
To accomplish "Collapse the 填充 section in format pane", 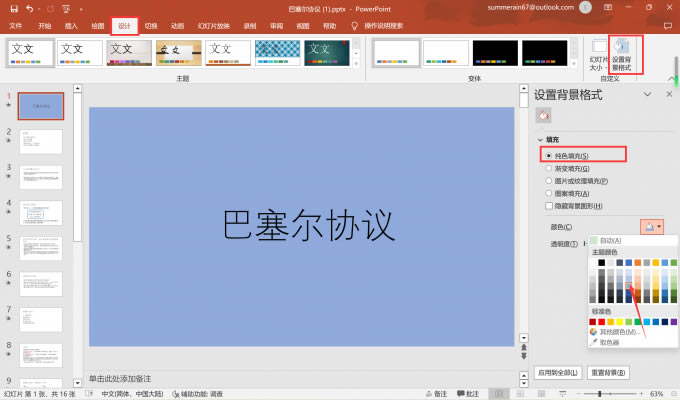I will [540, 140].
